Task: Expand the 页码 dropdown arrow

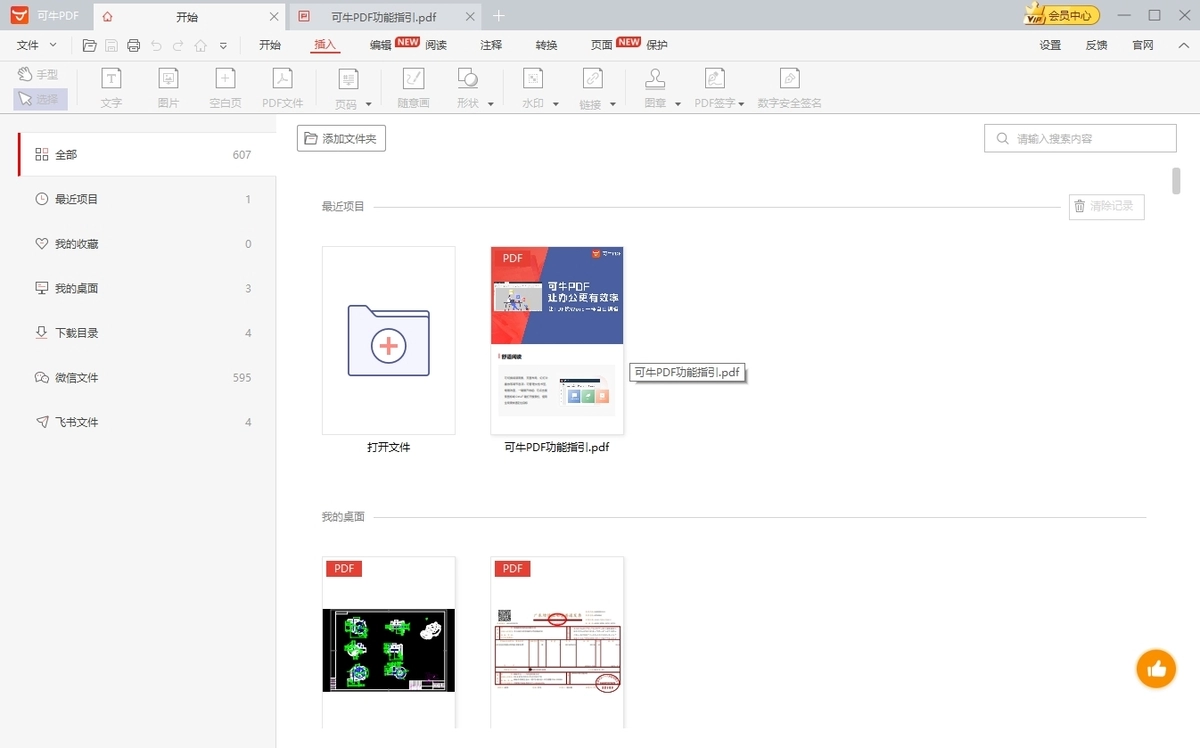Action: (x=369, y=104)
